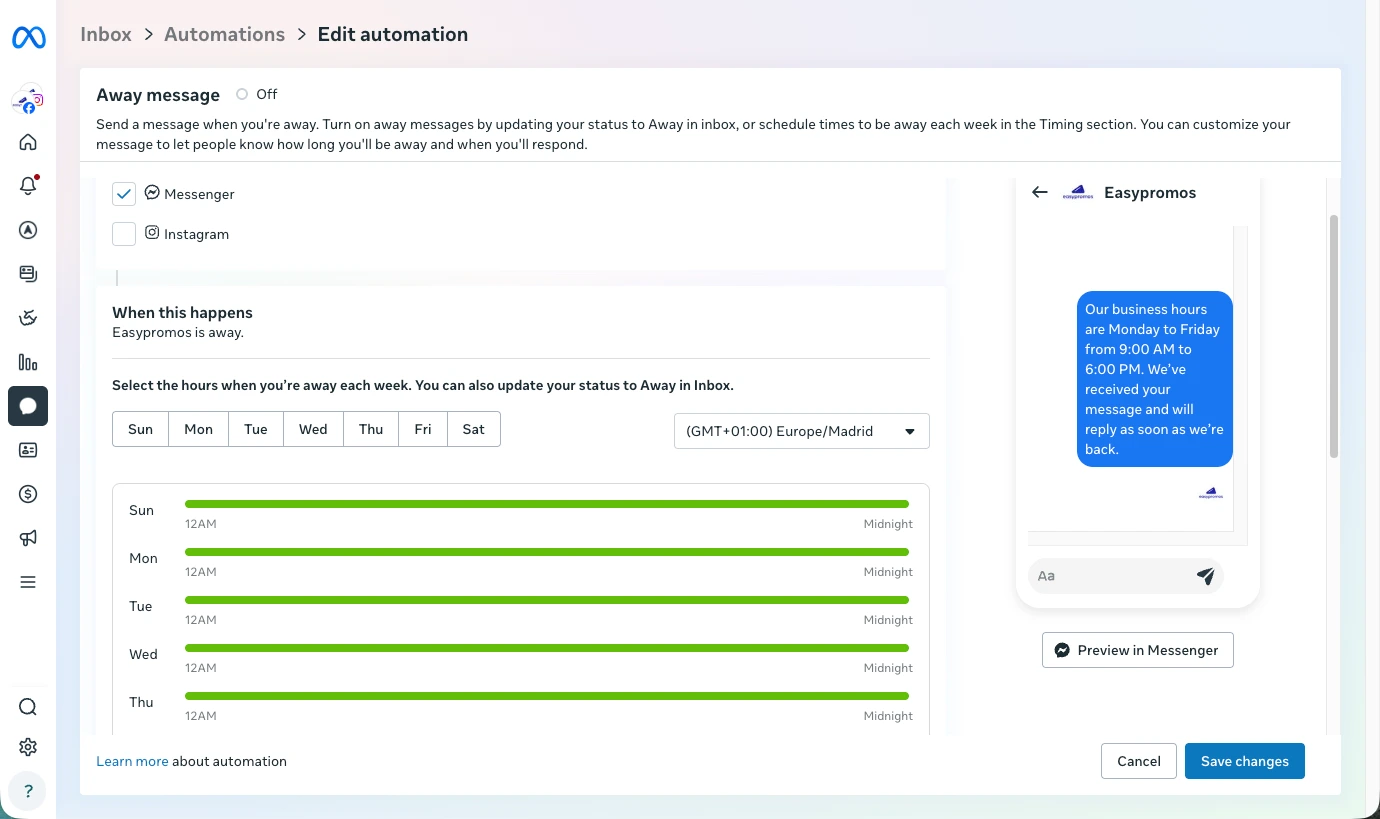This screenshot has height=819, width=1380.
Task: Click the Save changes button
Action: pos(1244,760)
